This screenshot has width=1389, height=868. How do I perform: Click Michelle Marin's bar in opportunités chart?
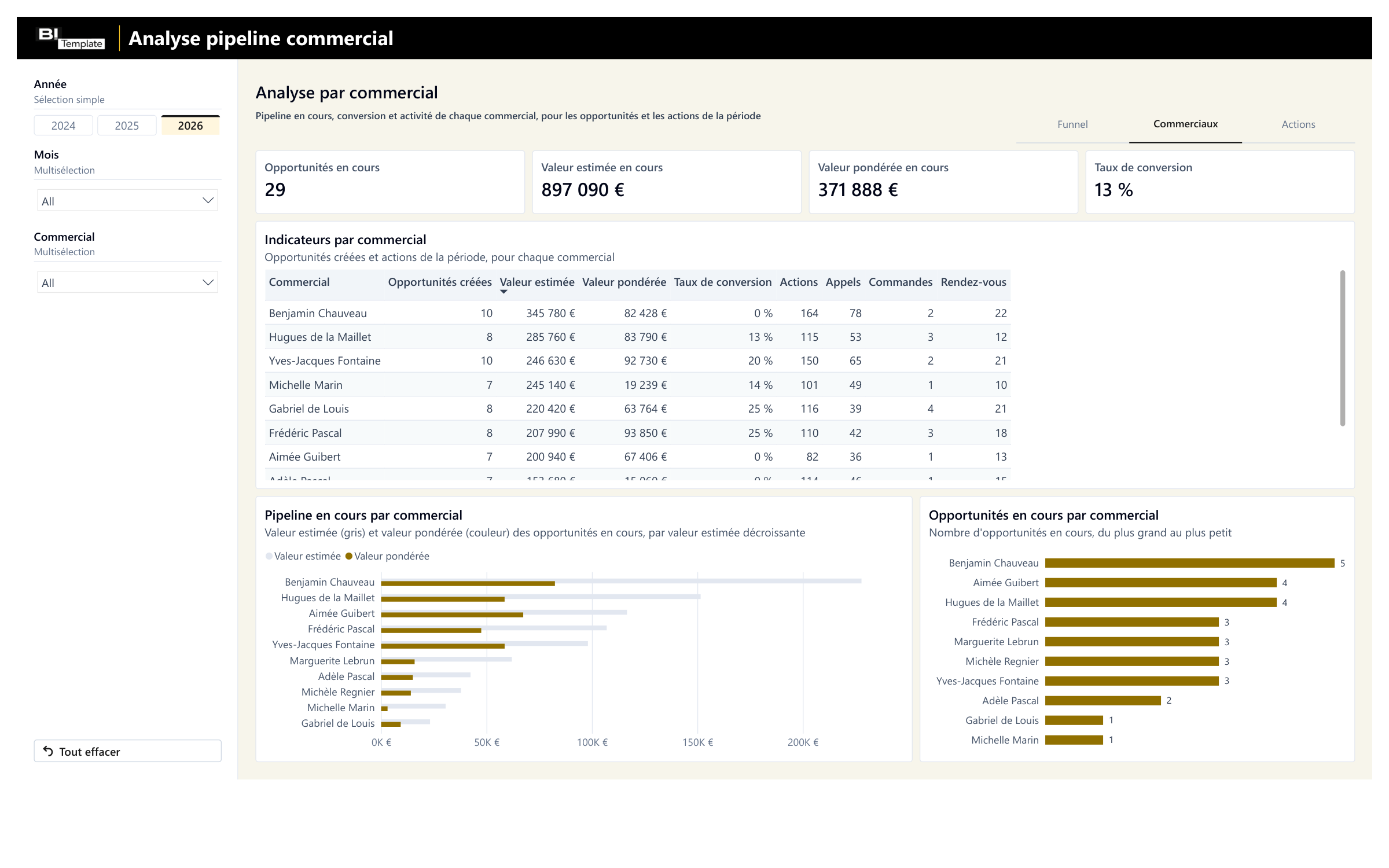coord(1074,740)
